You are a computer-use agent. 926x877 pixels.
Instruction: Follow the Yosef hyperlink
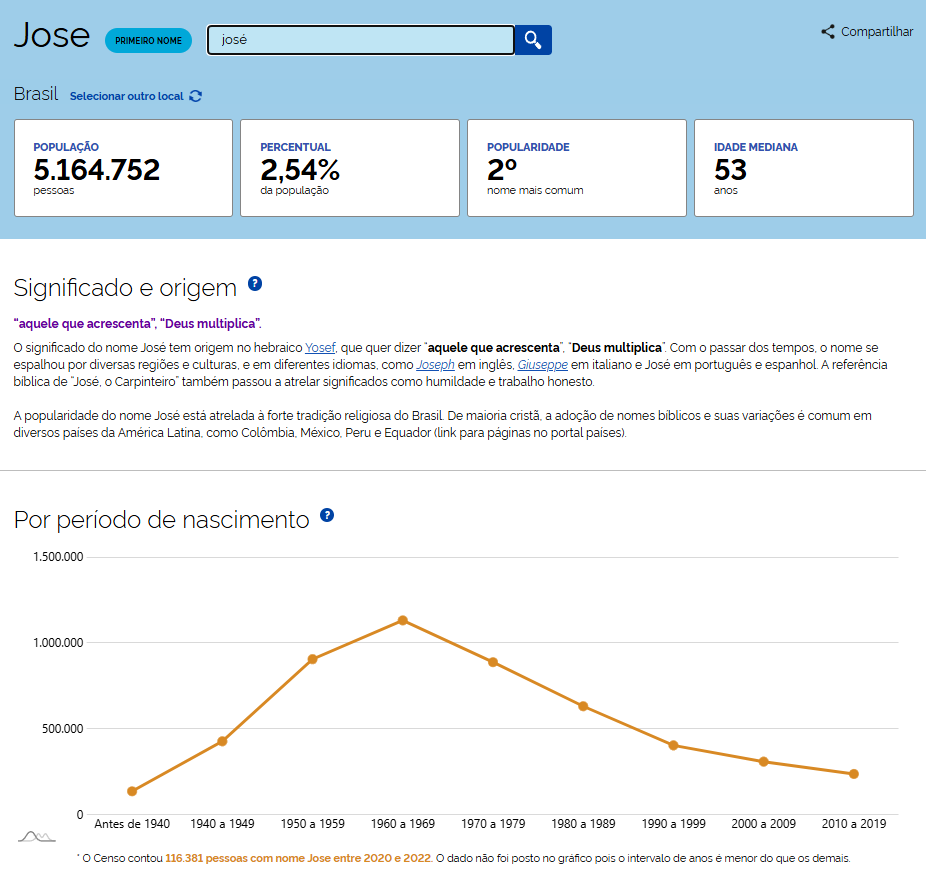[320, 348]
